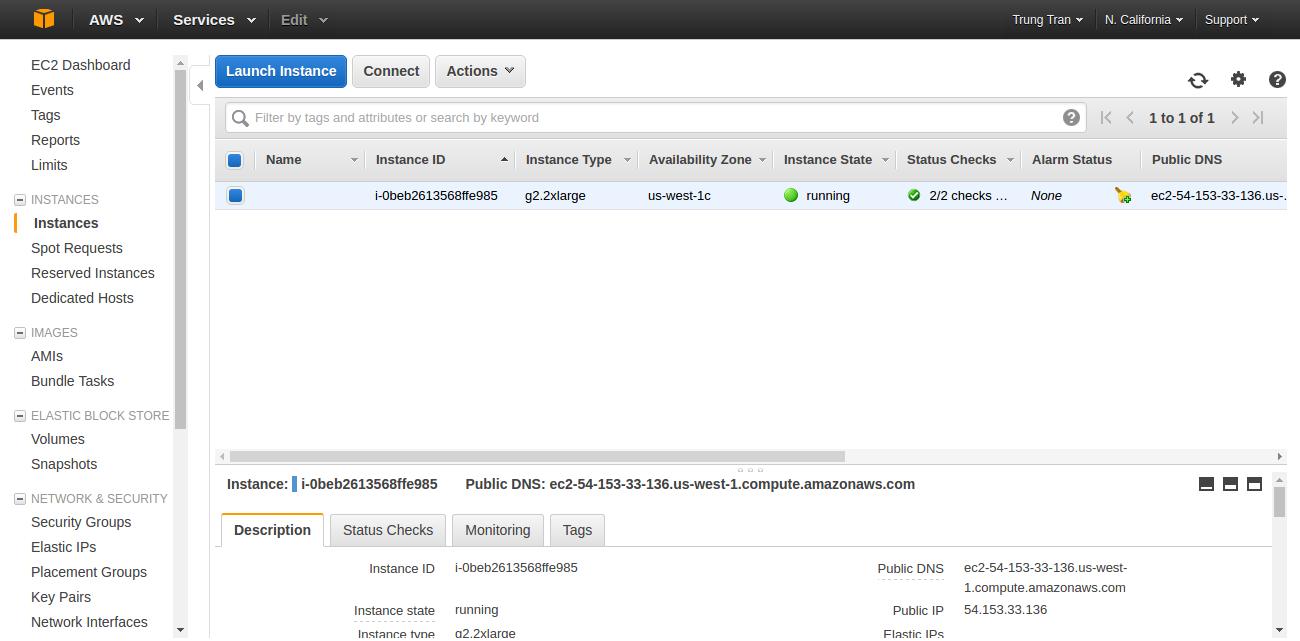
Task: Open the N. California region selector
Action: tap(1144, 19)
